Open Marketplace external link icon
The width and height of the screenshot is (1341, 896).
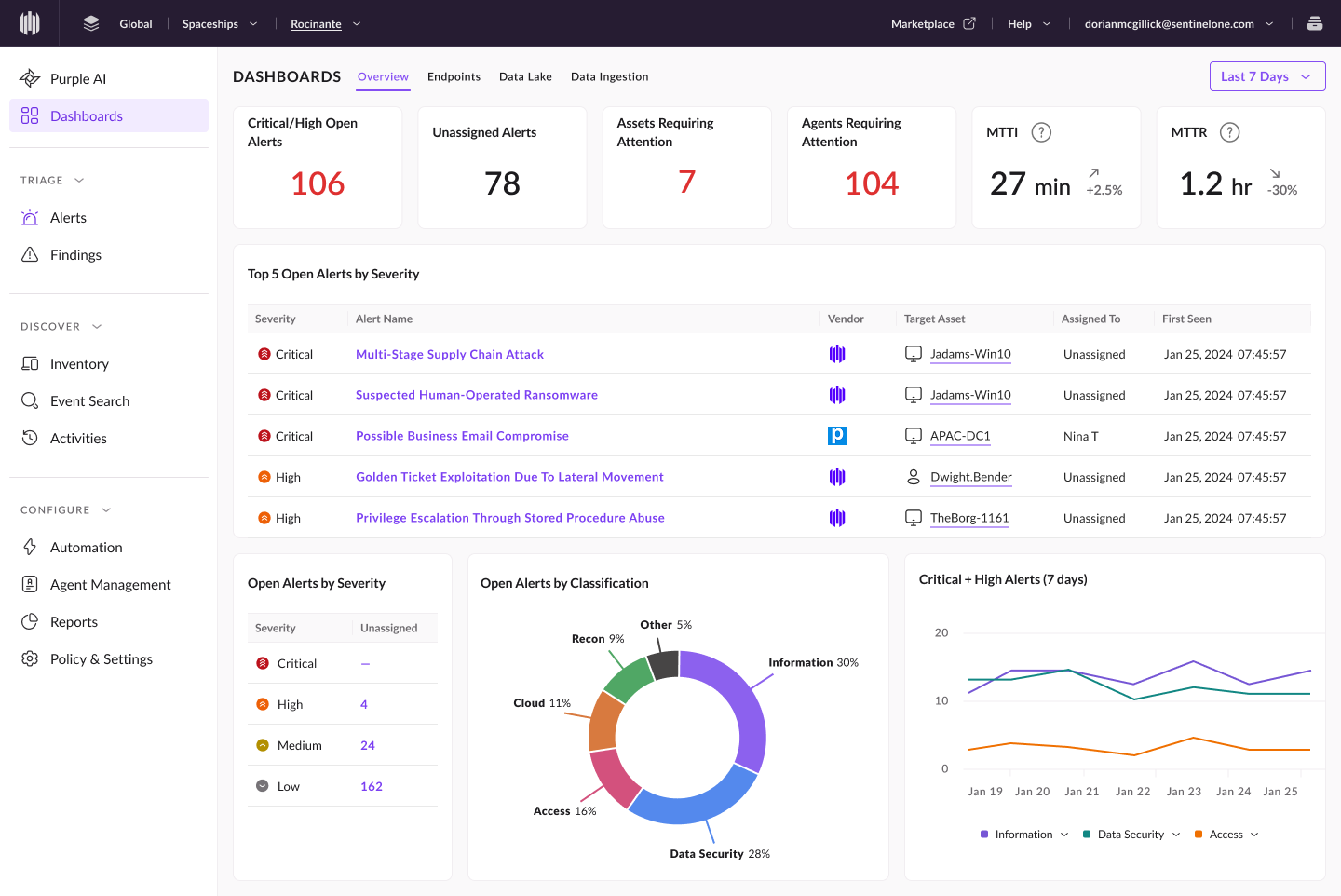coord(969,23)
